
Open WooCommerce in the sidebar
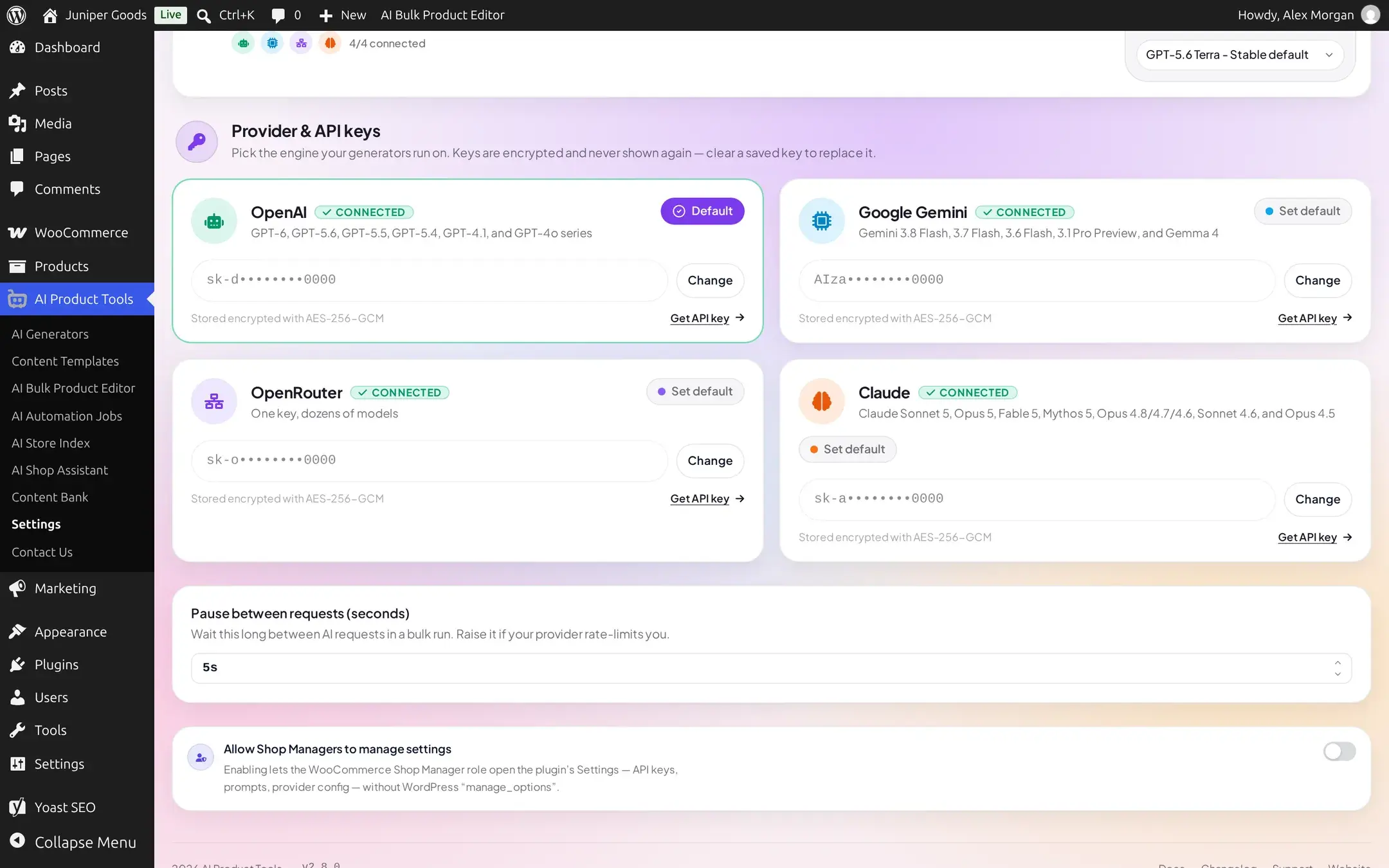(77, 233)
